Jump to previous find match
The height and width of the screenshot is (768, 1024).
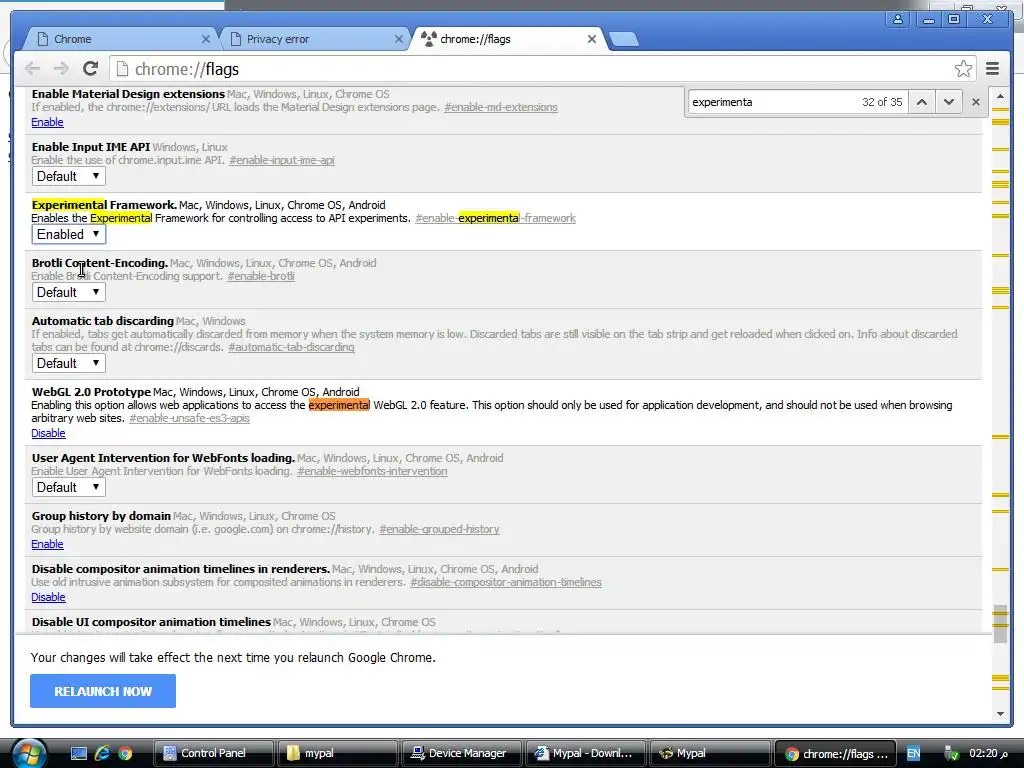(x=921, y=102)
